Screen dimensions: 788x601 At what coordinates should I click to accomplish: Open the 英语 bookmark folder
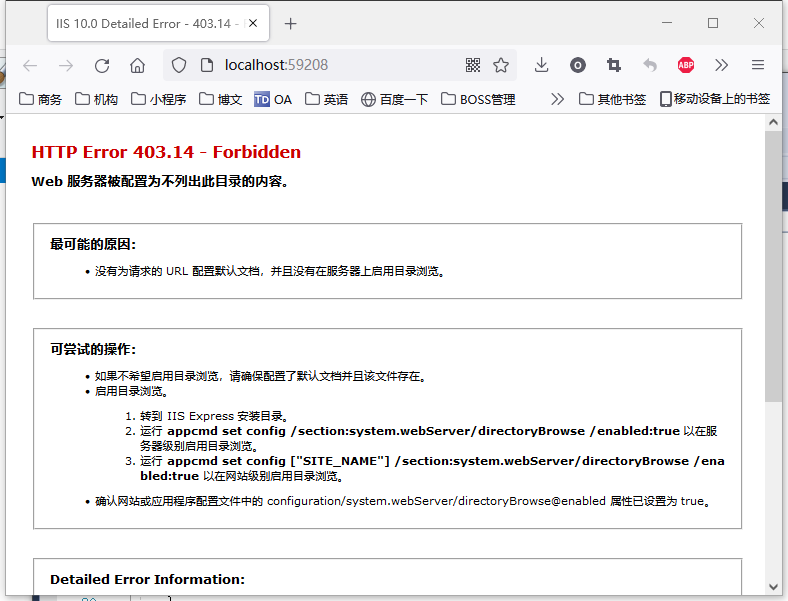pyautogui.click(x=326, y=99)
